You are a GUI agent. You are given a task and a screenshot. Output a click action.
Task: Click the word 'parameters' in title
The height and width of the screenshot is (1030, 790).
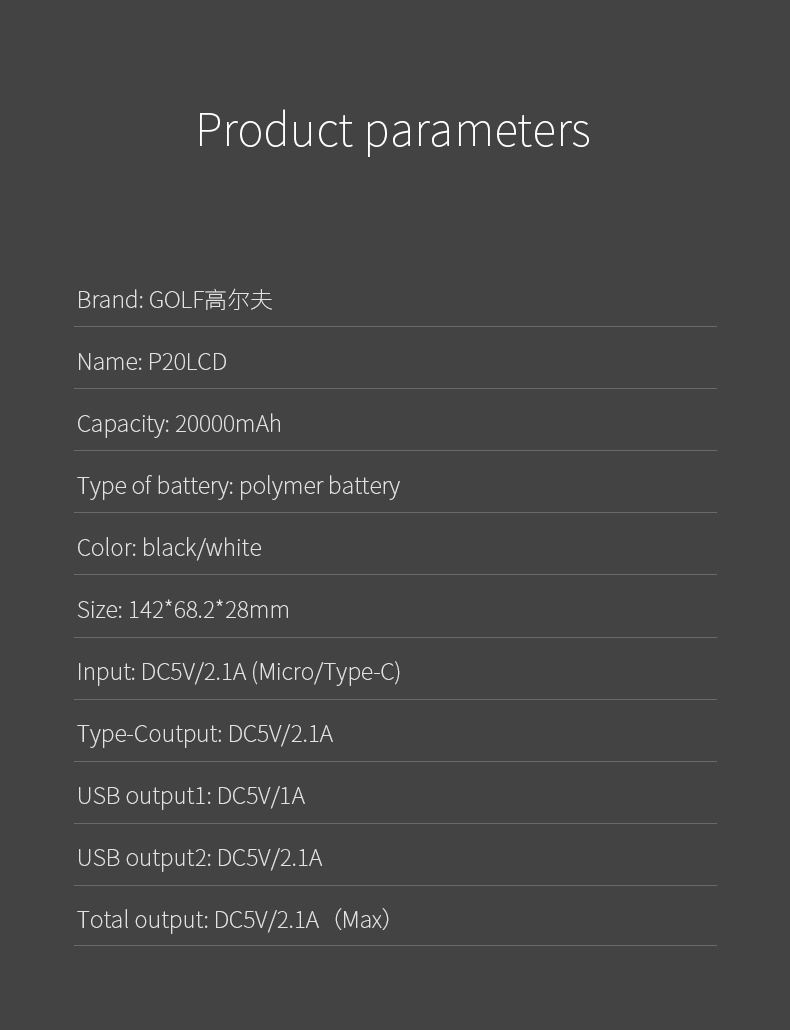477,131
